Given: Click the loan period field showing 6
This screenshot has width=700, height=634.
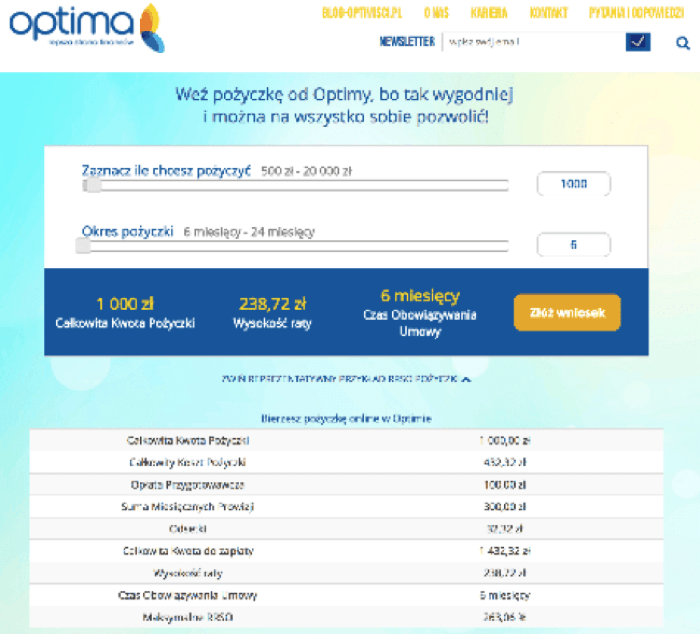Looking at the screenshot, I should click(573, 244).
